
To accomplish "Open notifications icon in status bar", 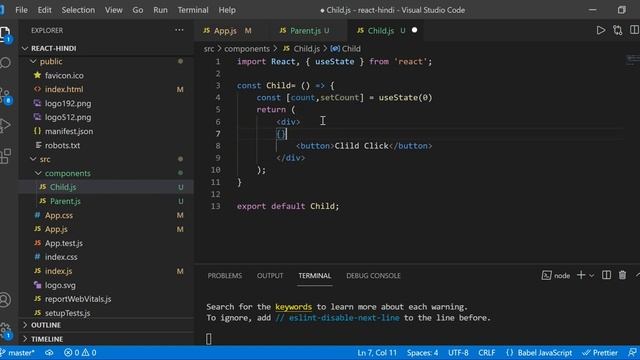I will [x=632, y=353].
